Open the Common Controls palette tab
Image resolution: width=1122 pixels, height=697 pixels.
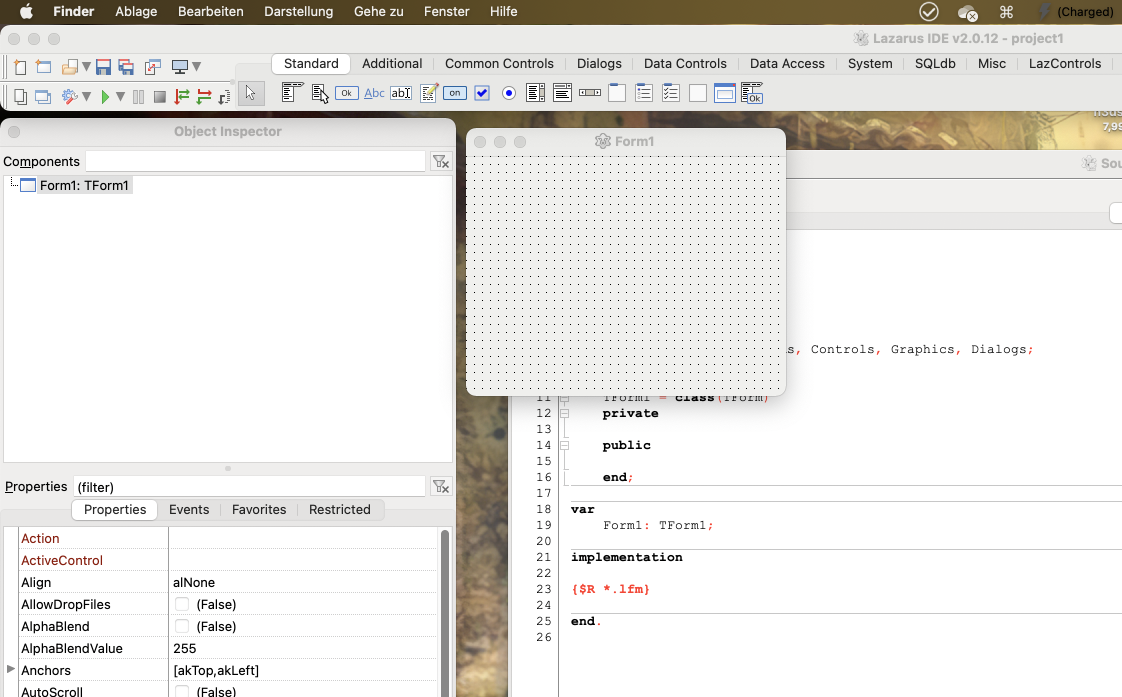tap(499, 63)
